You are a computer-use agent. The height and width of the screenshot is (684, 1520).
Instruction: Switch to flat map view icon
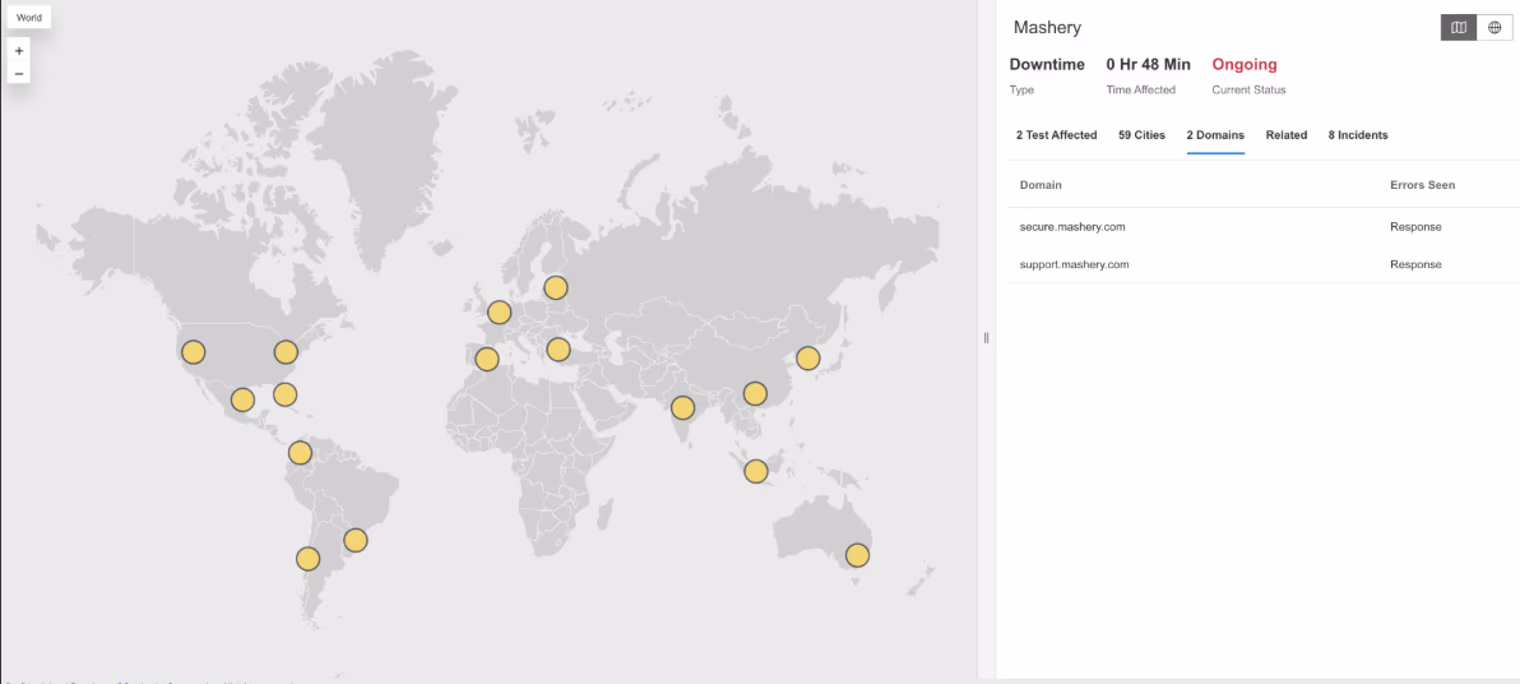(1458, 28)
